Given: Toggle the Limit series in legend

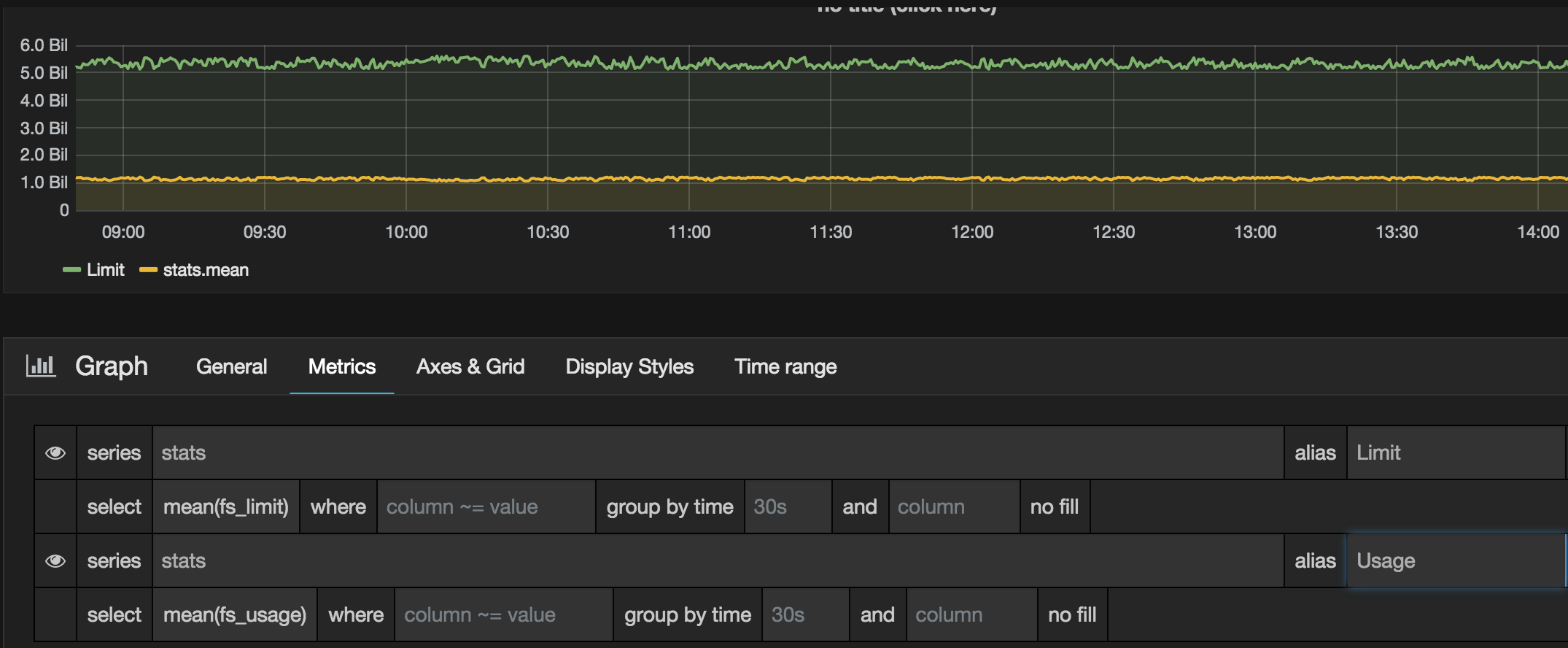Looking at the screenshot, I should click(x=106, y=270).
